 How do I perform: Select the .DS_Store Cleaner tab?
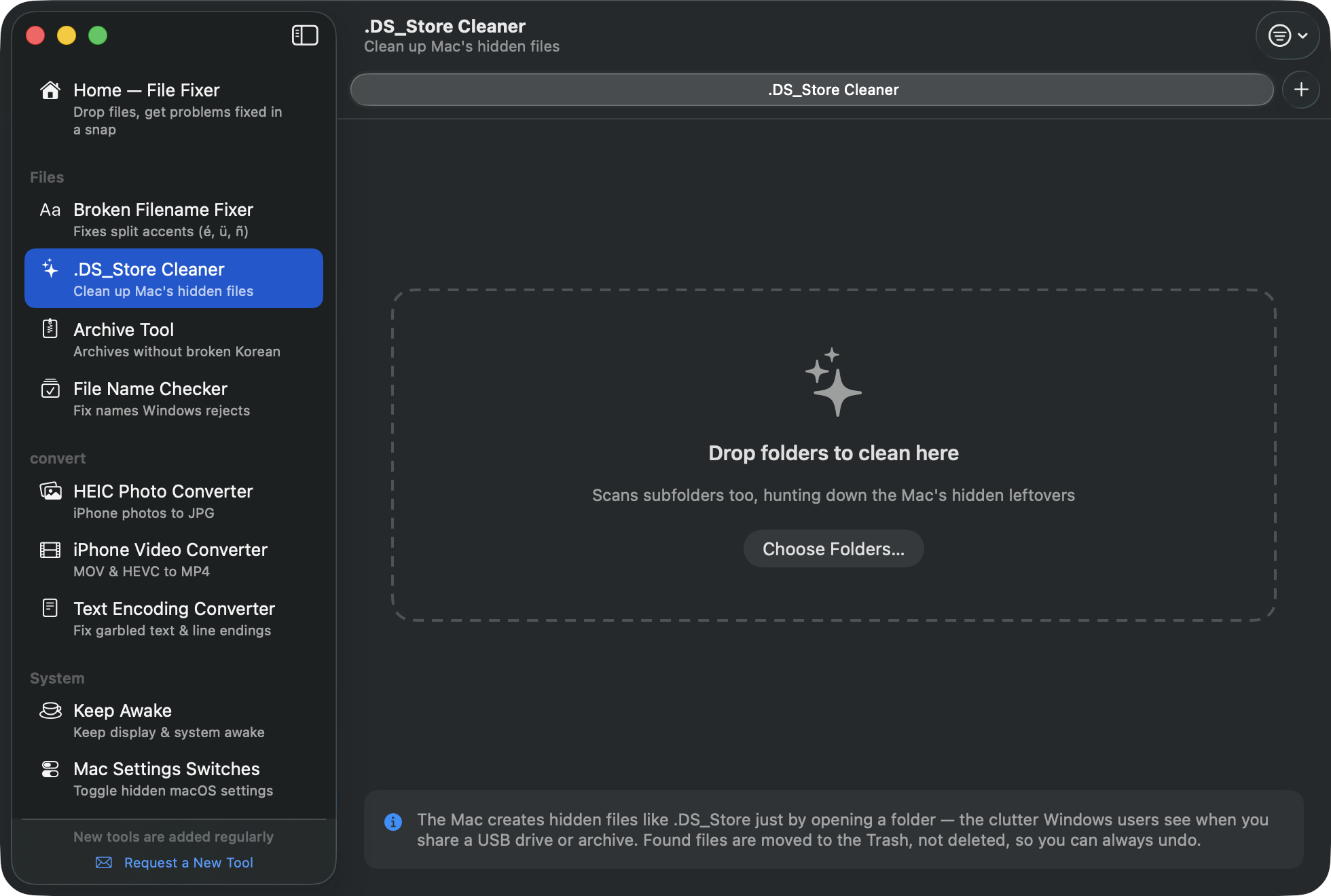[x=812, y=90]
